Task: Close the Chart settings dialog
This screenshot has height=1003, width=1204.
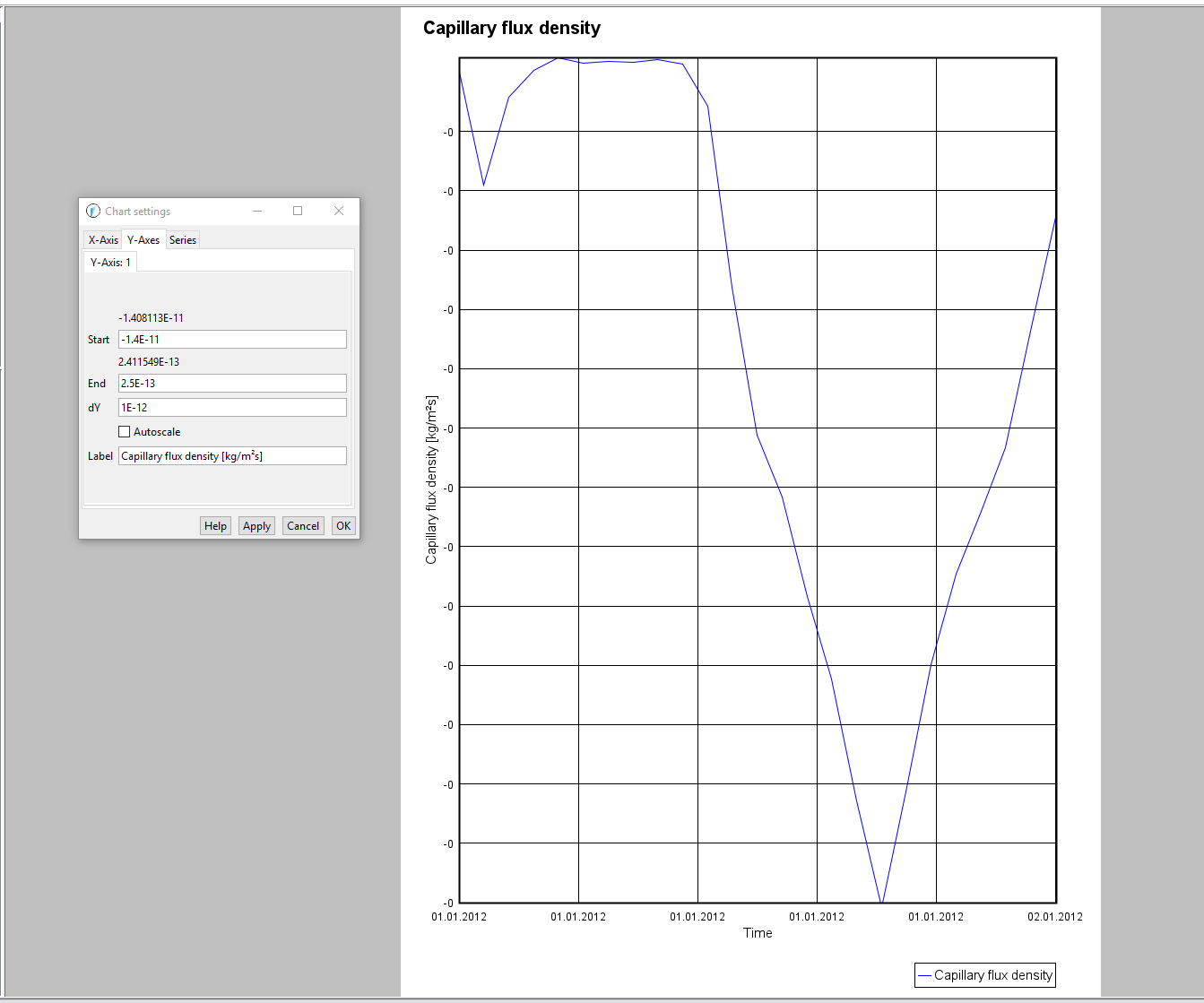Action: point(339,212)
